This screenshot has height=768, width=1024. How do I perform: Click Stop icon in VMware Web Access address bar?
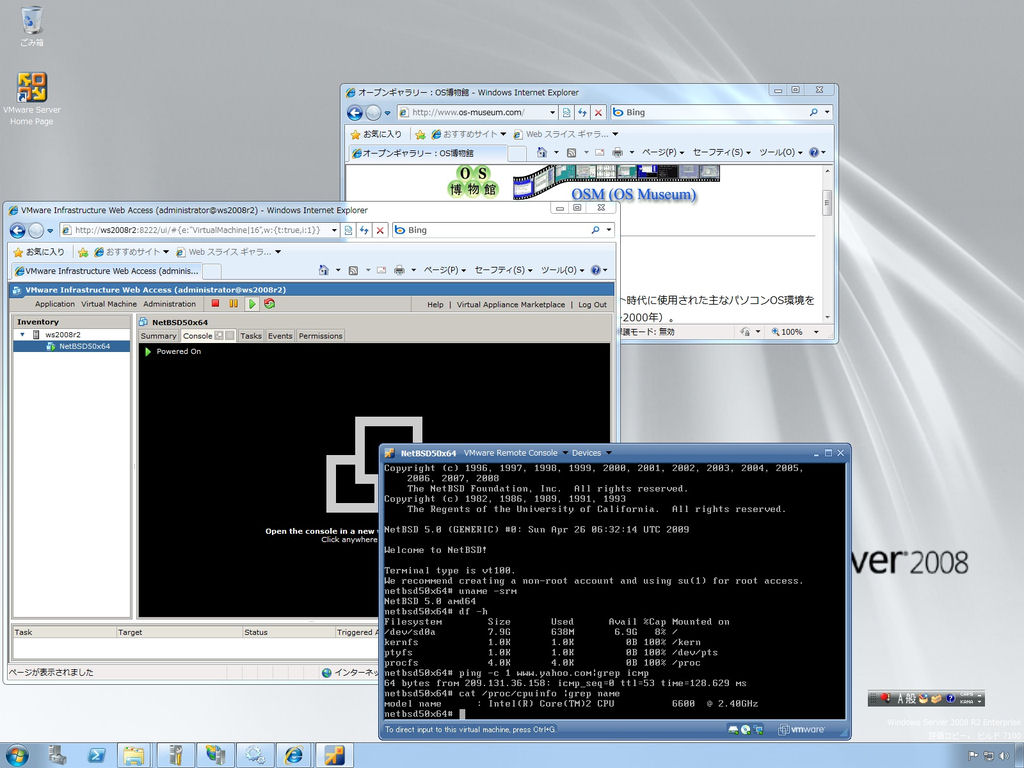click(380, 230)
